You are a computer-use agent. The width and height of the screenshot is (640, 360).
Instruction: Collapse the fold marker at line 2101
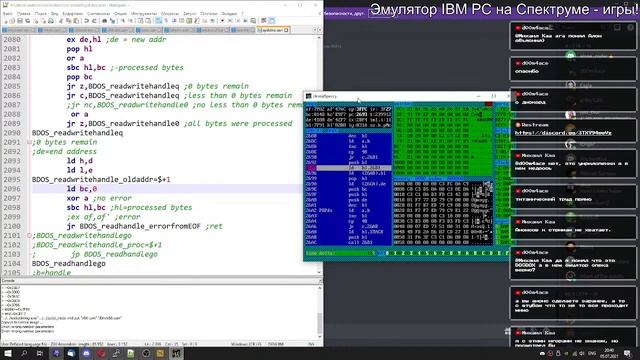[x=29, y=236]
